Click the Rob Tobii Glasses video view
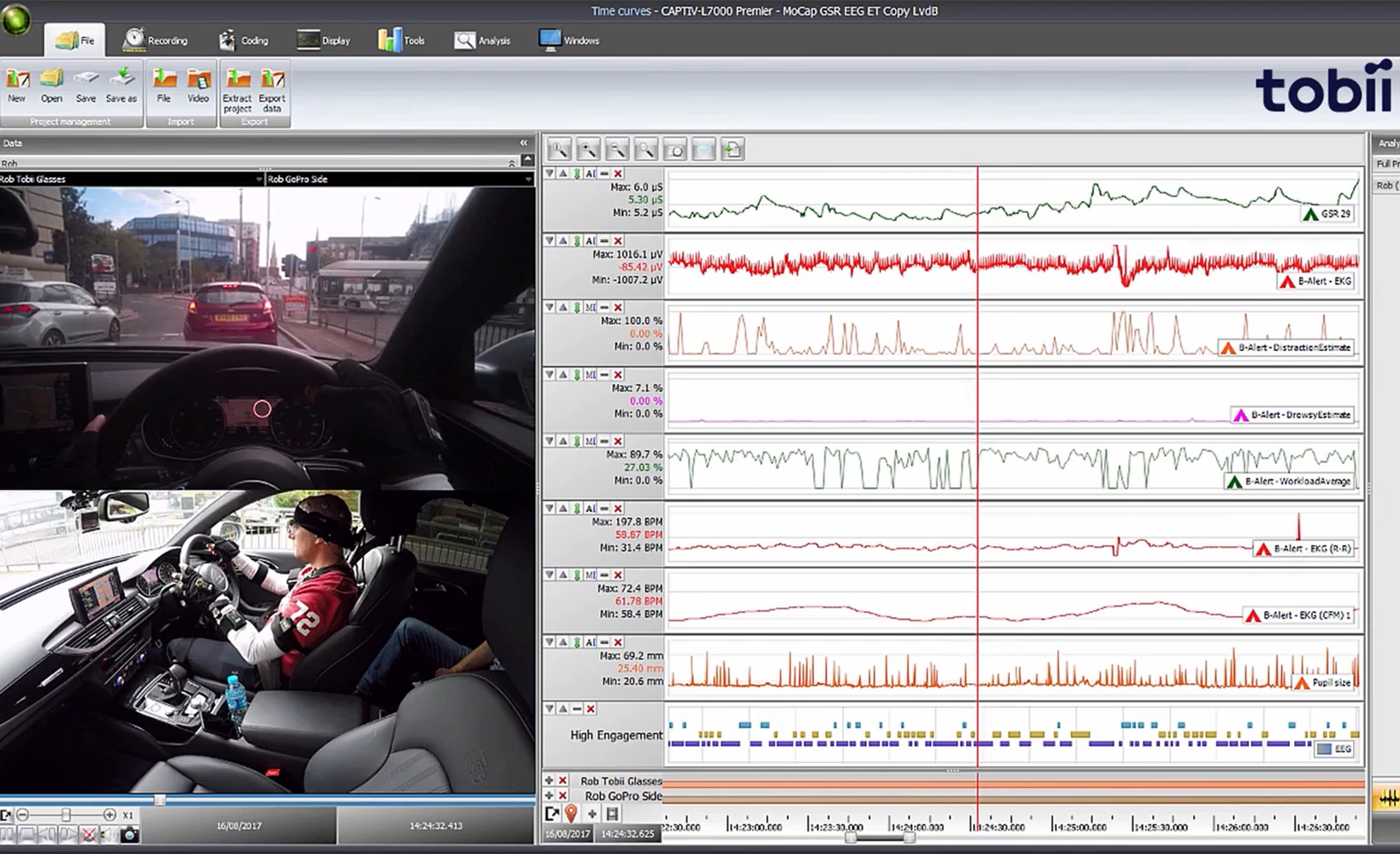This screenshot has height=854, width=1400. [x=267, y=338]
